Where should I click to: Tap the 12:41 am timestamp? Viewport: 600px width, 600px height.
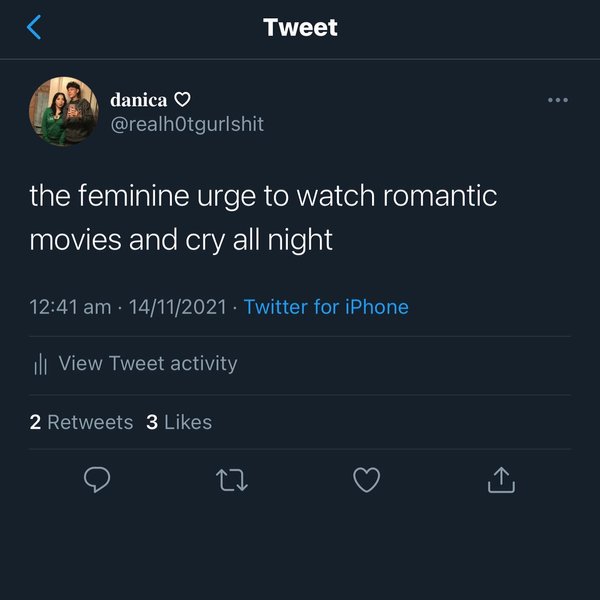click(70, 307)
